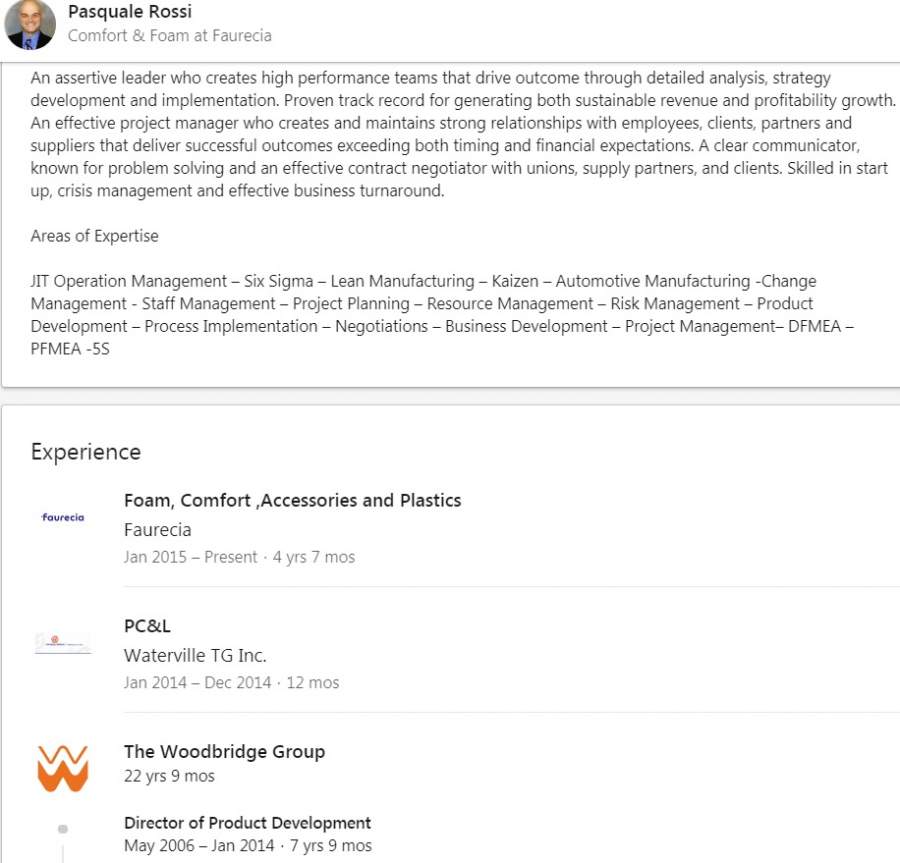
Task: Click the May 2006 – Jan 2014 date range
Action: pos(197,846)
